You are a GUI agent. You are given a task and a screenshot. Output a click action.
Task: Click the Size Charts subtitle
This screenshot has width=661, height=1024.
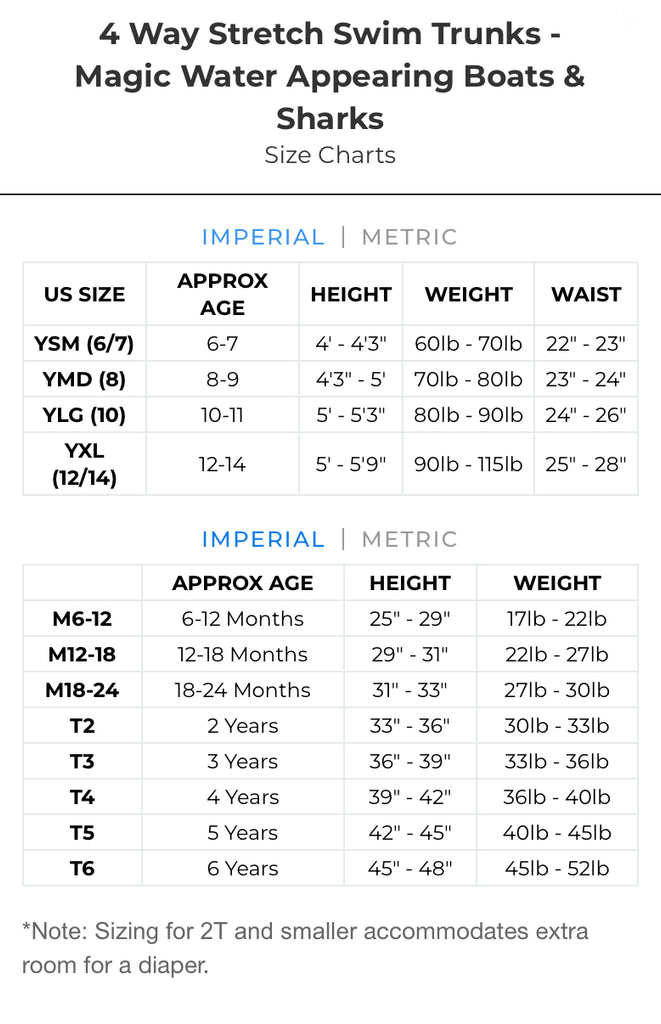(330, 155)
